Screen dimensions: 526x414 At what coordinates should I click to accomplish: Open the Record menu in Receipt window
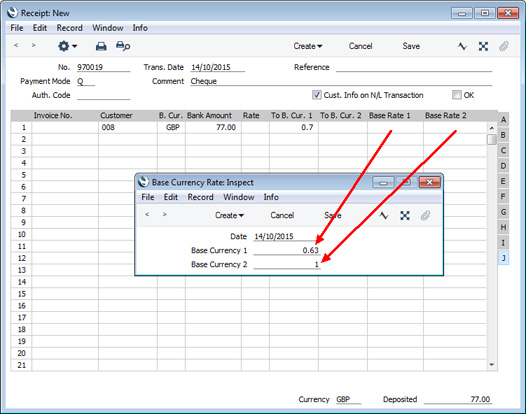(x=69, y=28)
